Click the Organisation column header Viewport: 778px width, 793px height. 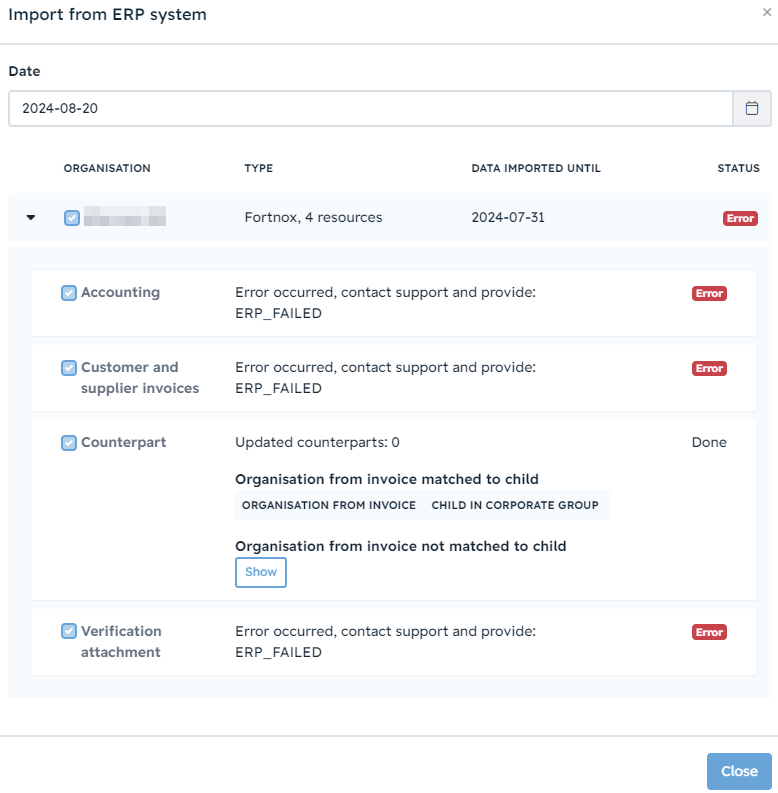(x=107, y=168)
